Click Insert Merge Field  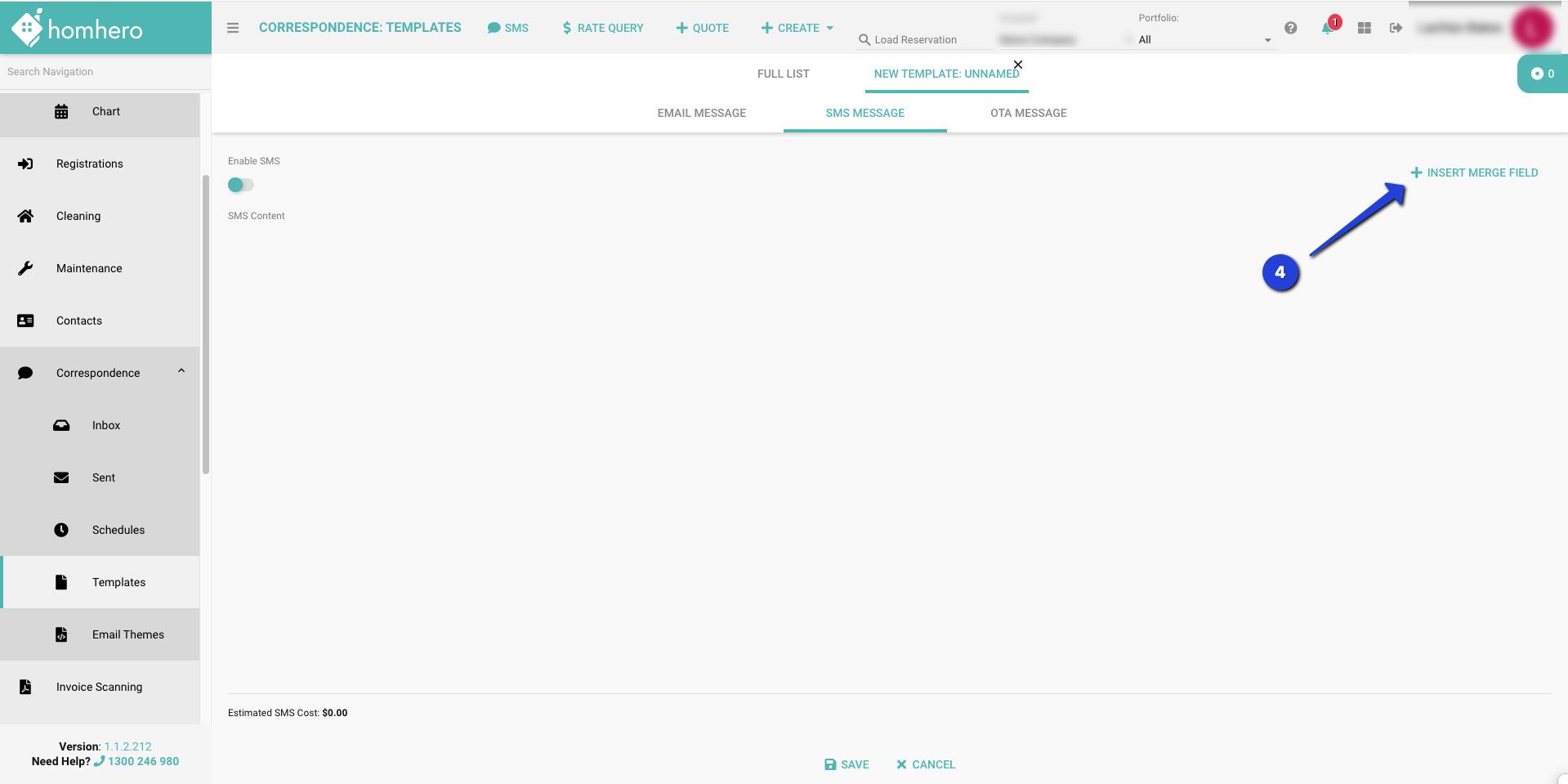[1474, 172]
